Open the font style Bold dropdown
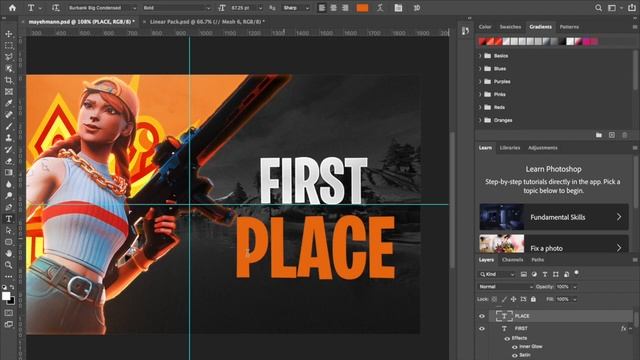 pyautogui.click(x=176, y=8)
